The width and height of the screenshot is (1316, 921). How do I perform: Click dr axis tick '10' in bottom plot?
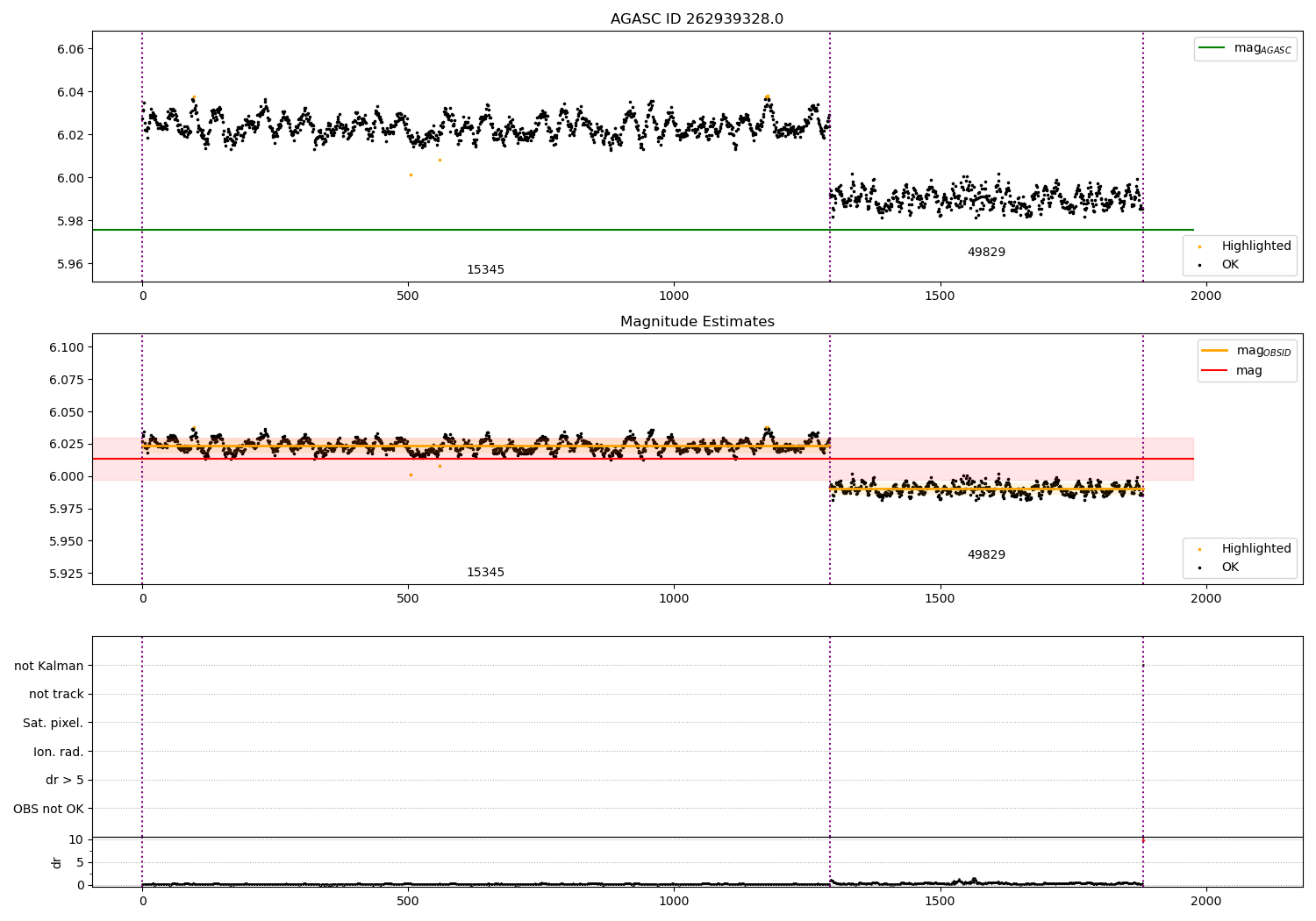[x=76, y=839]
